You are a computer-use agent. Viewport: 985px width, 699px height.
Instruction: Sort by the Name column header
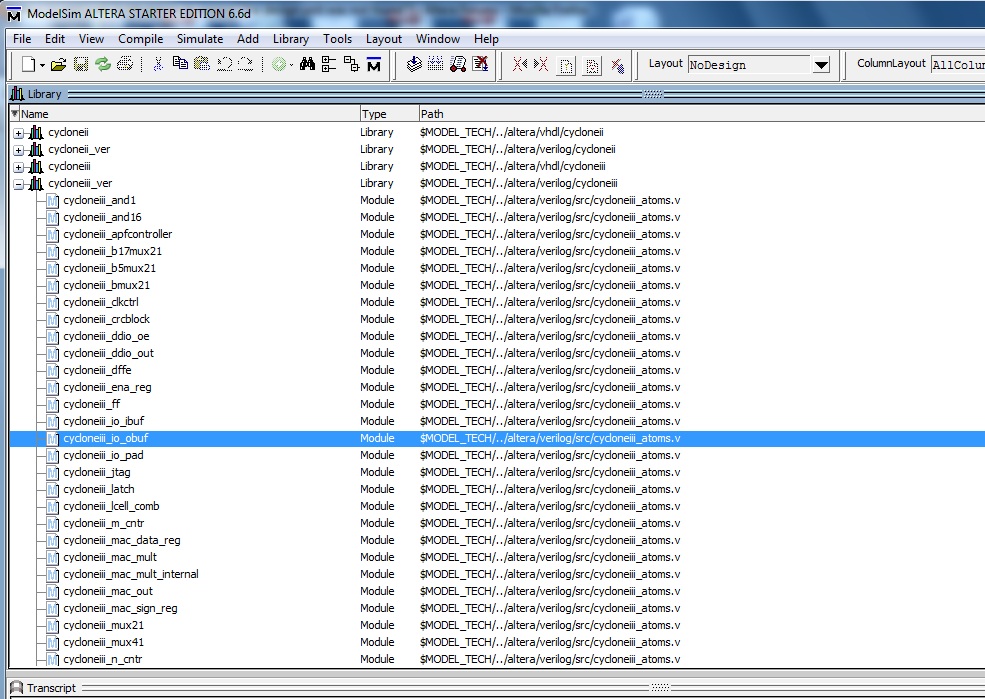coord(189,114)
